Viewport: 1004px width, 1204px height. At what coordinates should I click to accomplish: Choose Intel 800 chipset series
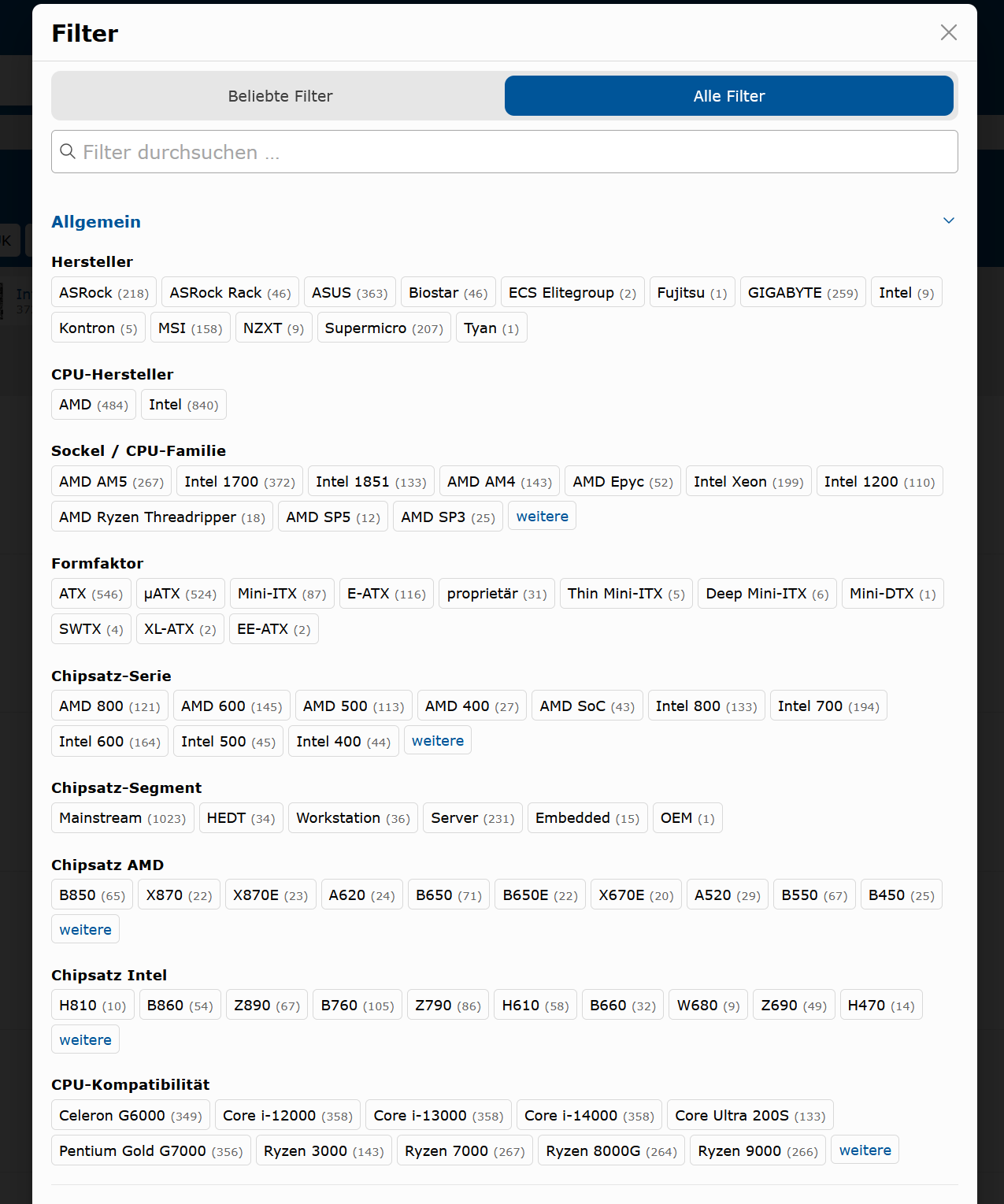click(706, 706)
